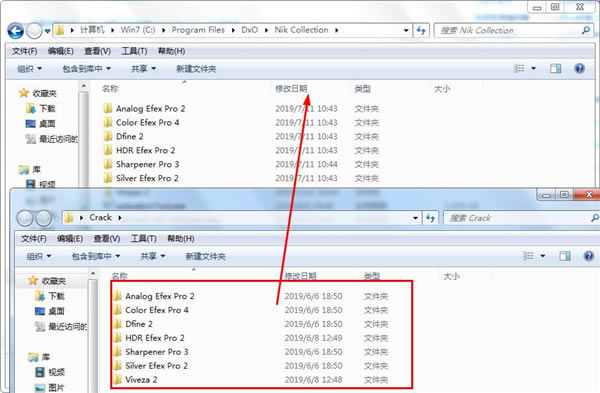Toggle preview pane in Crack window
Screen dimensions: 600x393
pos(565,256)
